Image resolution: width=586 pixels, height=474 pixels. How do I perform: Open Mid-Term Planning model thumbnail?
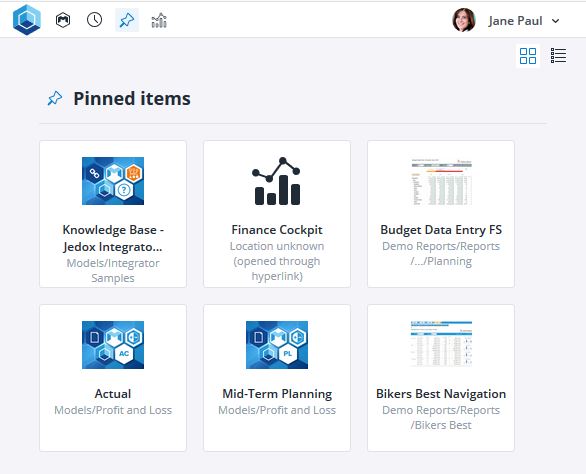(277, 345)
